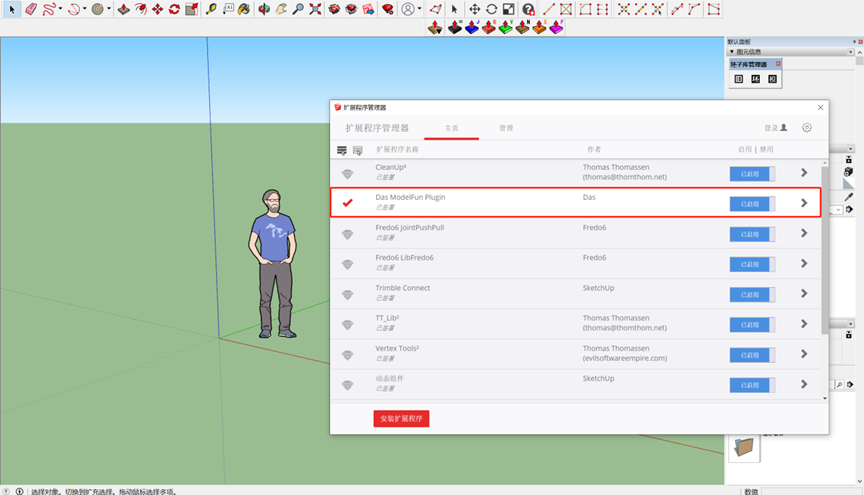Screen dimensions: 864x495
Task: Toggle Das ModelFun Plugin enabled switch
Action: [x=752, y=204]
